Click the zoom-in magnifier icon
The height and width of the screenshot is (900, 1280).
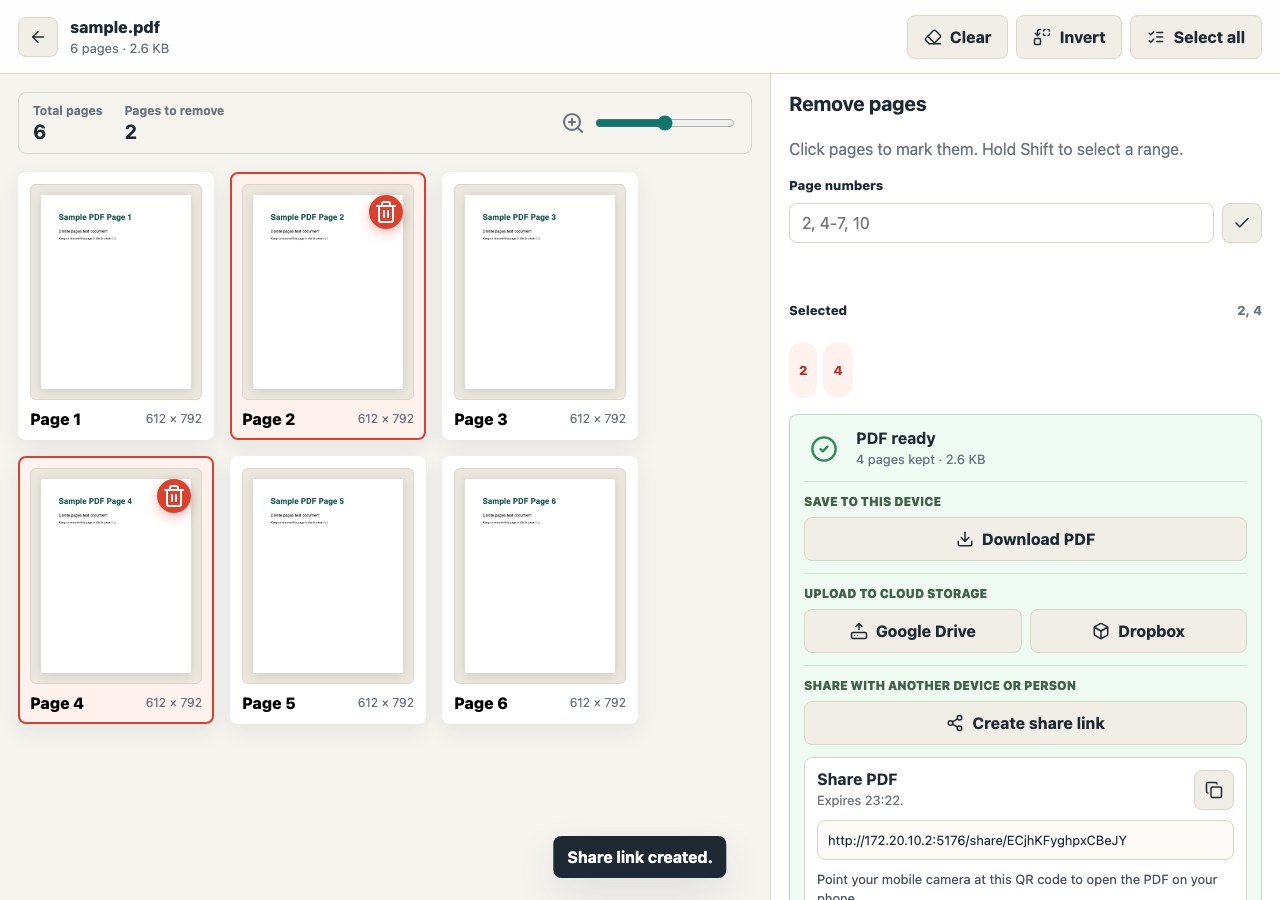573,123
